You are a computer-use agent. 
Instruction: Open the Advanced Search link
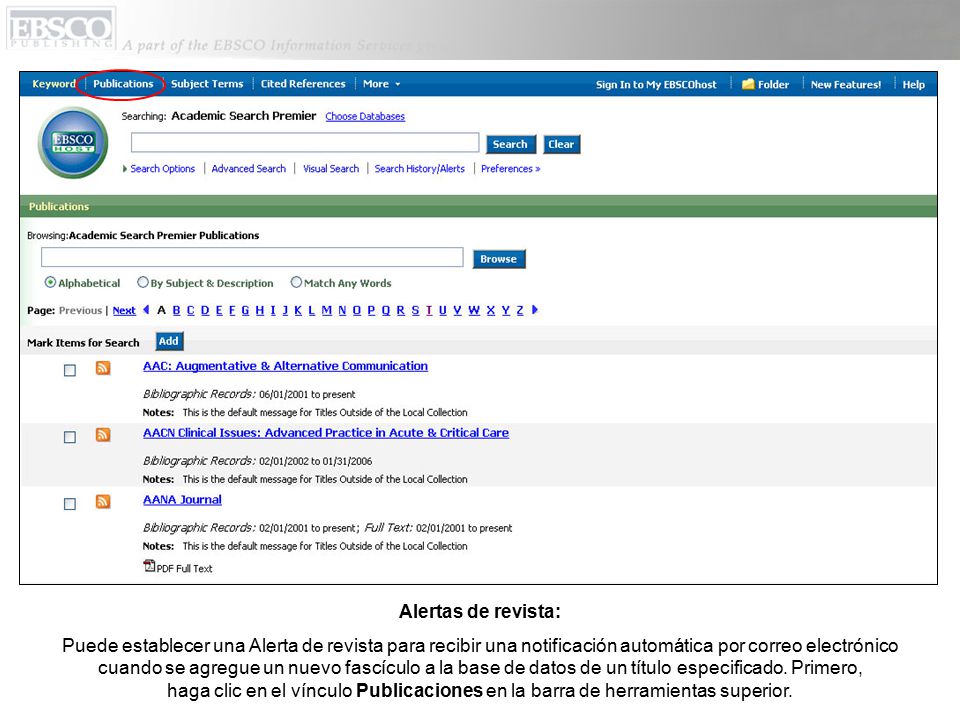(x=249, y=168)
